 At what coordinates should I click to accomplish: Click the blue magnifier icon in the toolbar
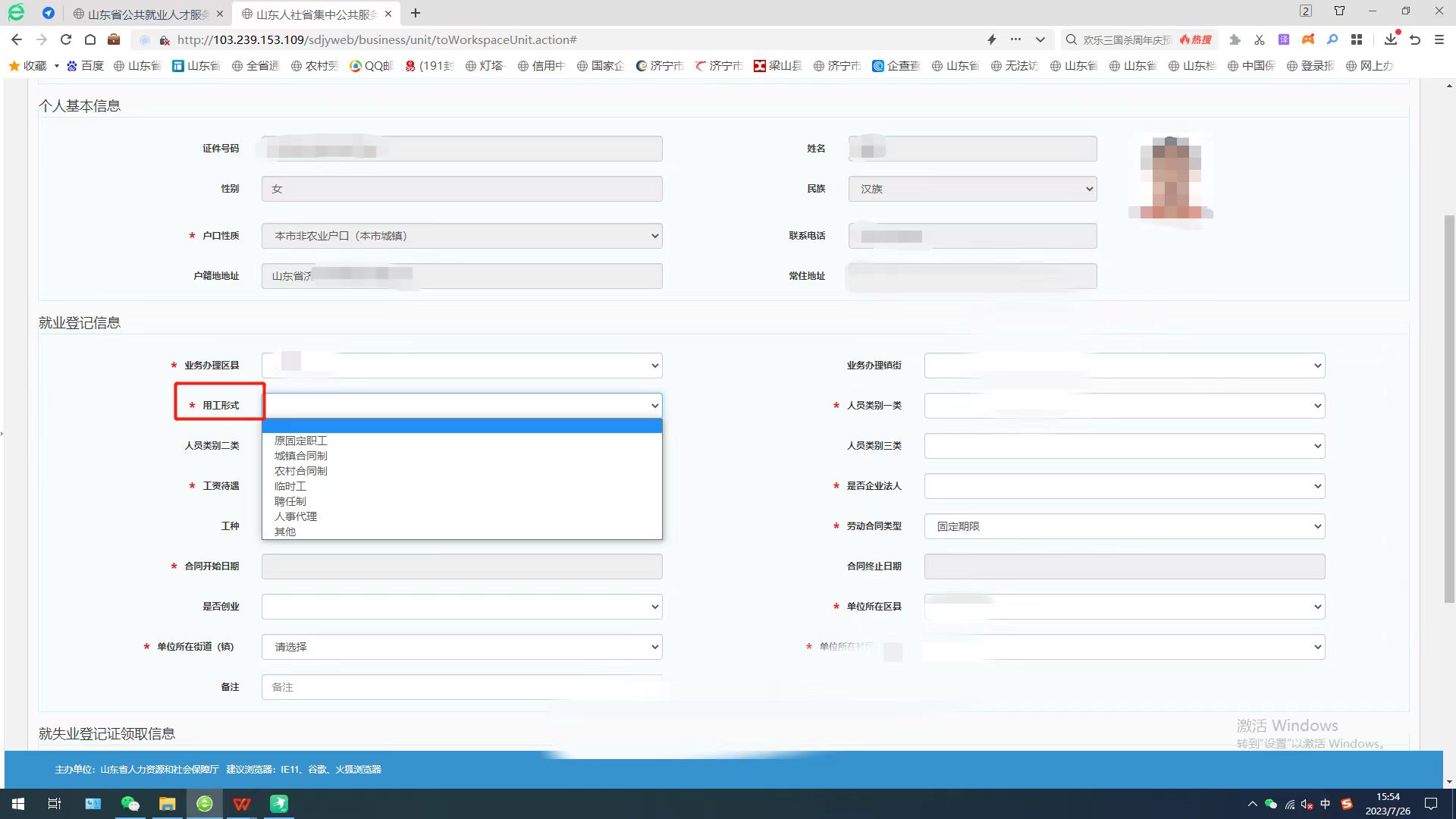point(1332,39)
